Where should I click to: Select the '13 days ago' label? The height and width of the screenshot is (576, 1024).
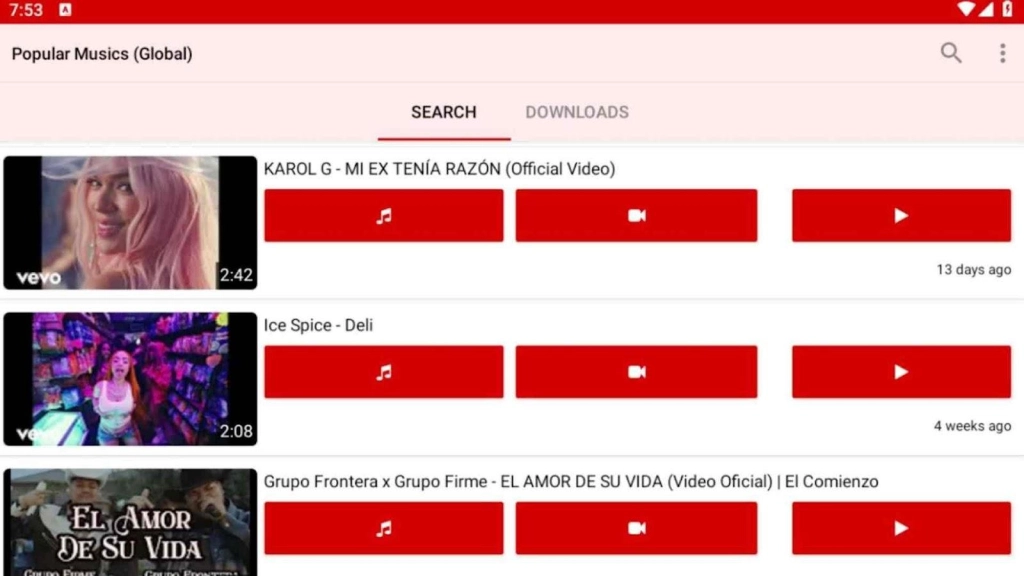click(x=973, y=270)
